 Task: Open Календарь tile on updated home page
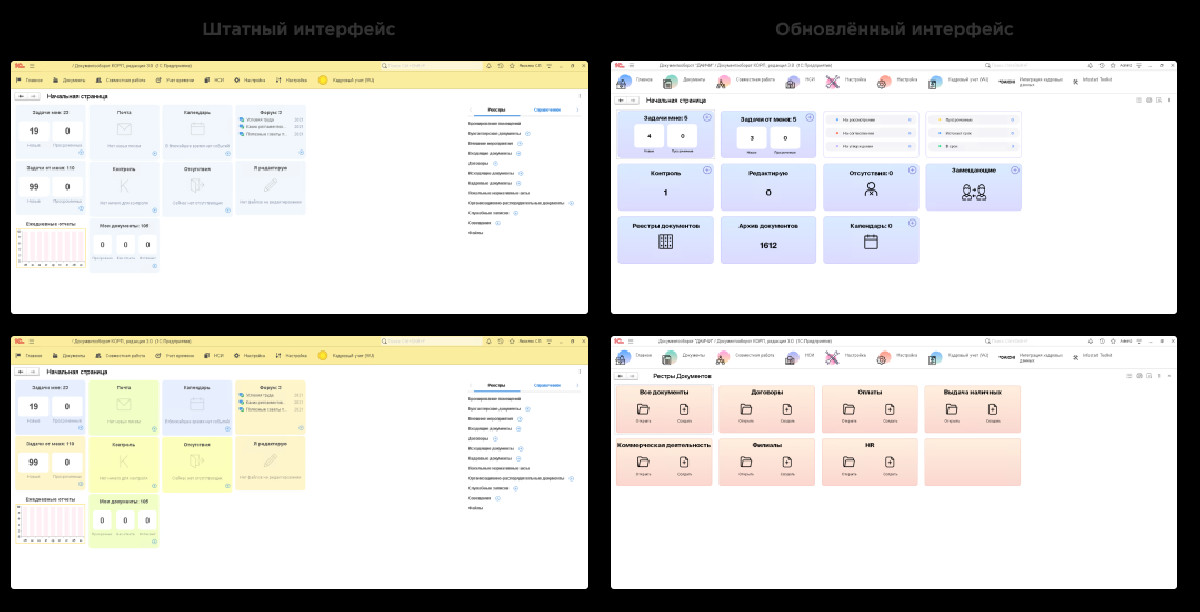[871, 240]
